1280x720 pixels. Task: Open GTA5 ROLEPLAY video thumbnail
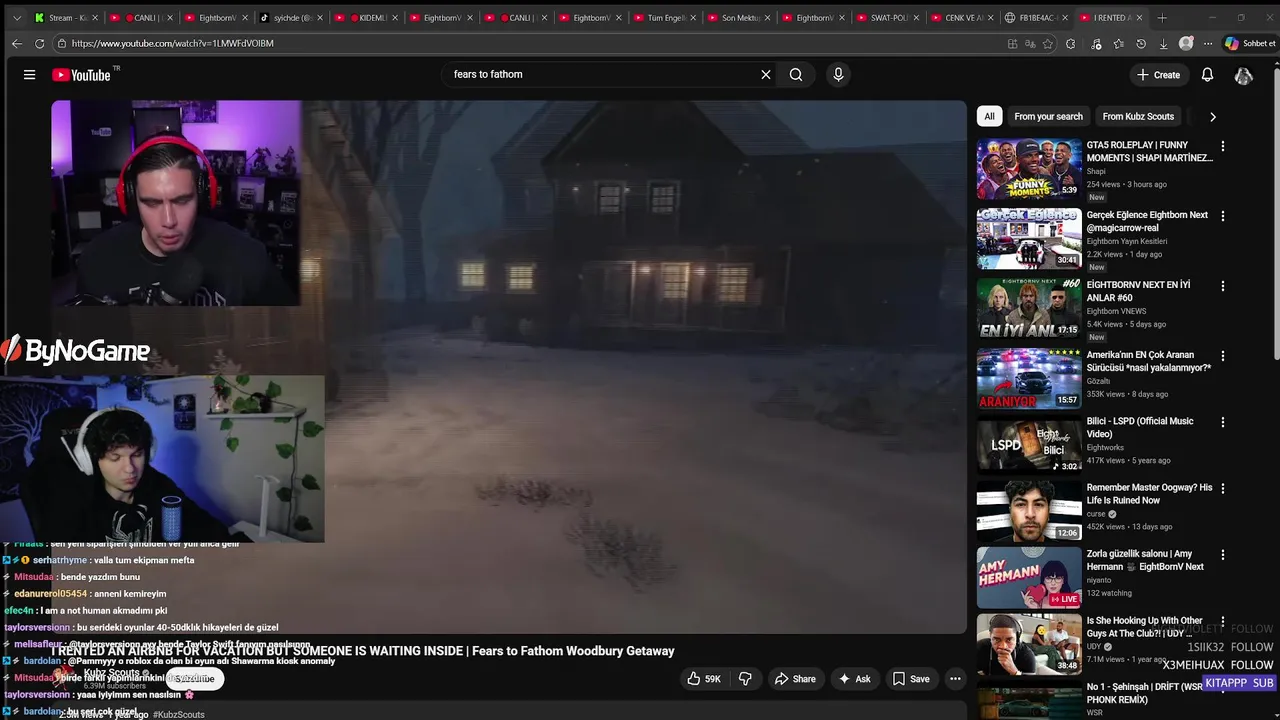click(1029, 169)
